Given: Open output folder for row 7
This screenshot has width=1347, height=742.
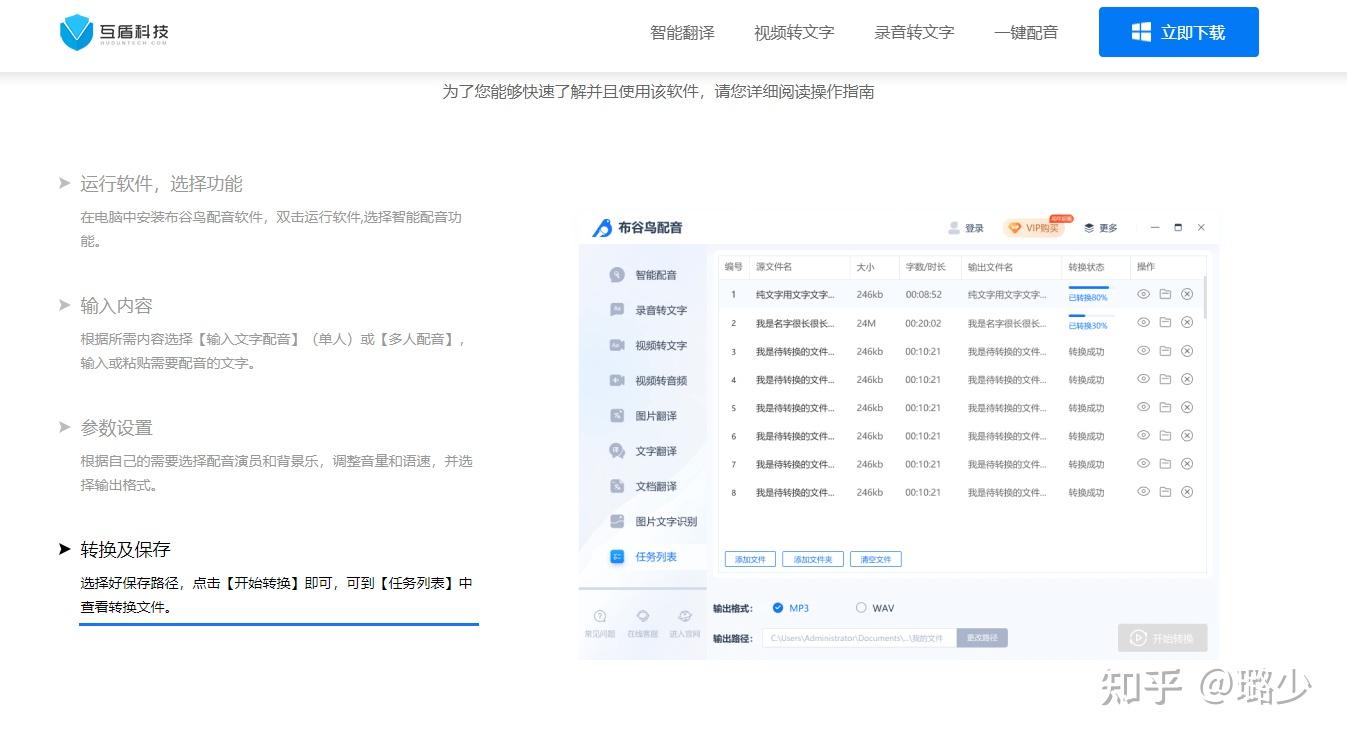Looking at the screenshot, I should (1165, 464).
